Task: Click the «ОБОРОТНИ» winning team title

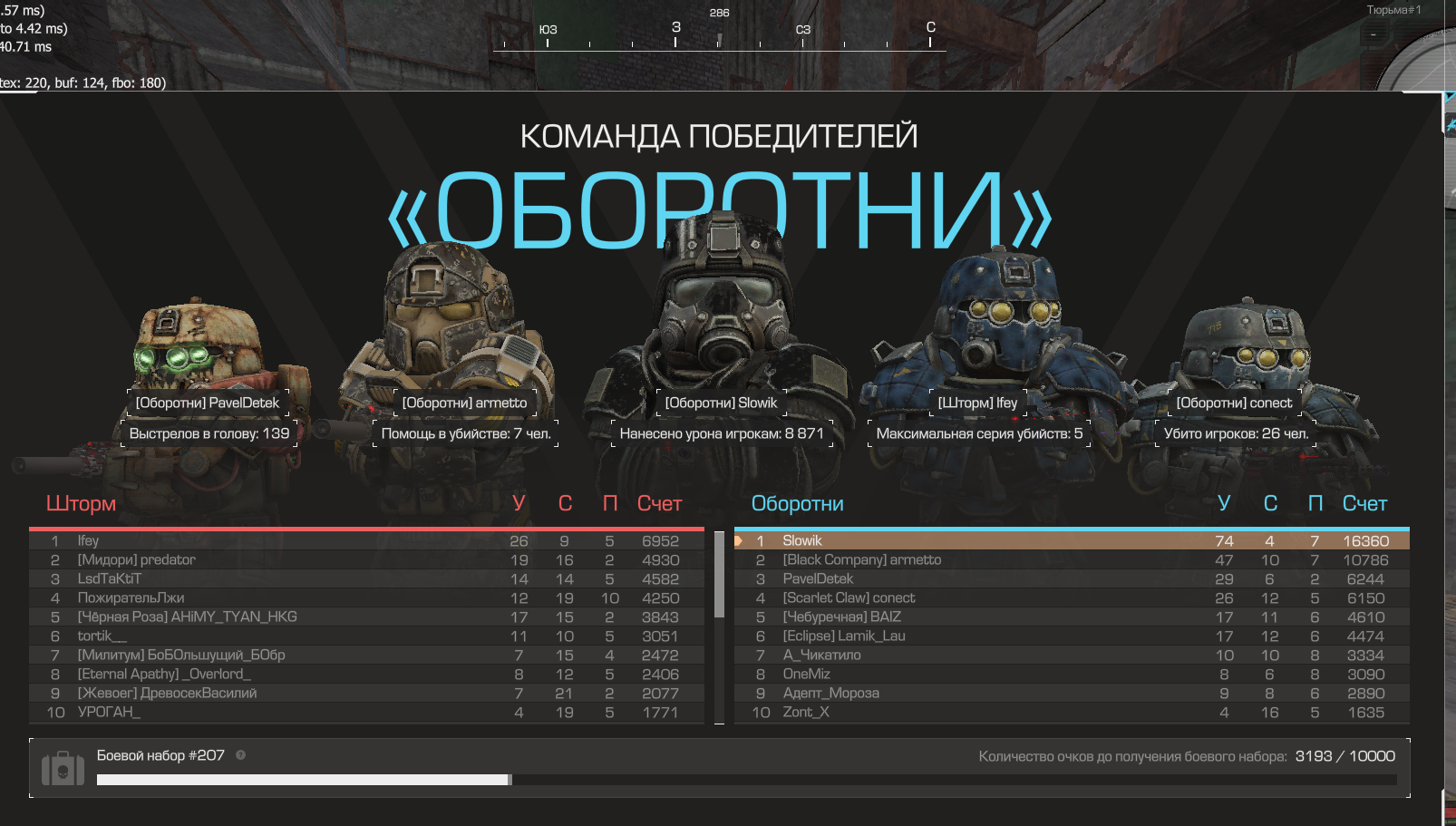Action: (x=719, y=210)
